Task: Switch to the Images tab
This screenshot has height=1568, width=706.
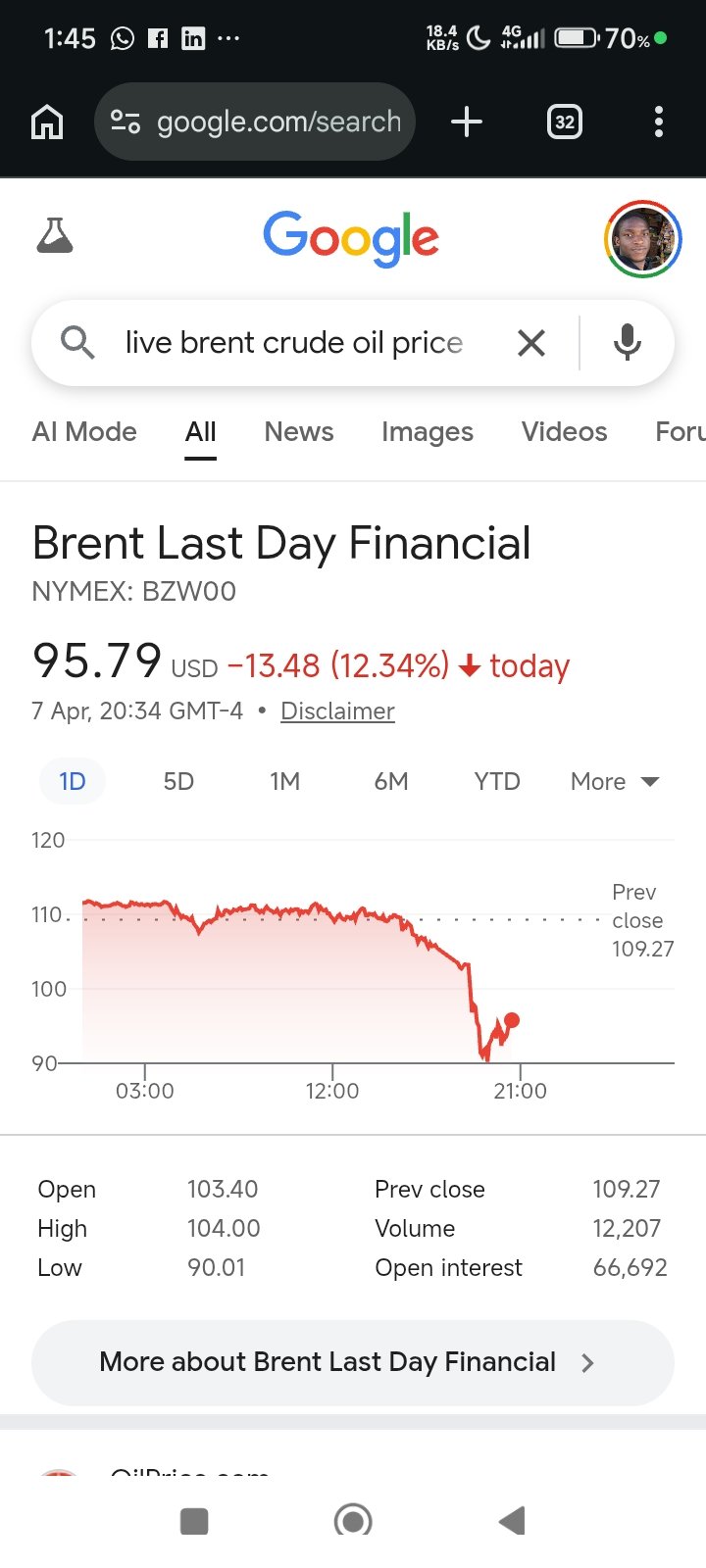Action: pyautogui.click(x=428, y=432)
